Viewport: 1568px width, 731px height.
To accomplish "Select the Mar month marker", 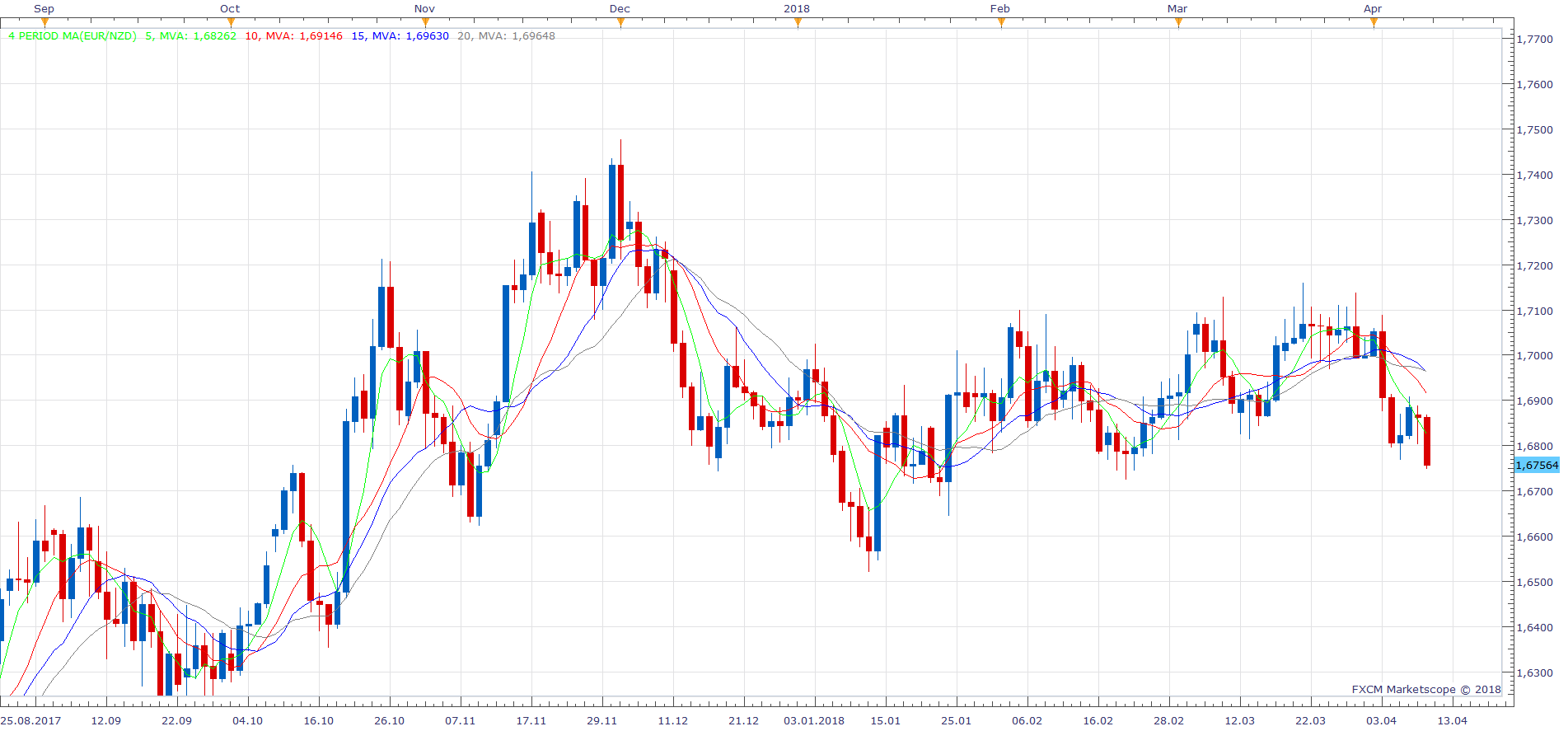I will click(1177, 9).
